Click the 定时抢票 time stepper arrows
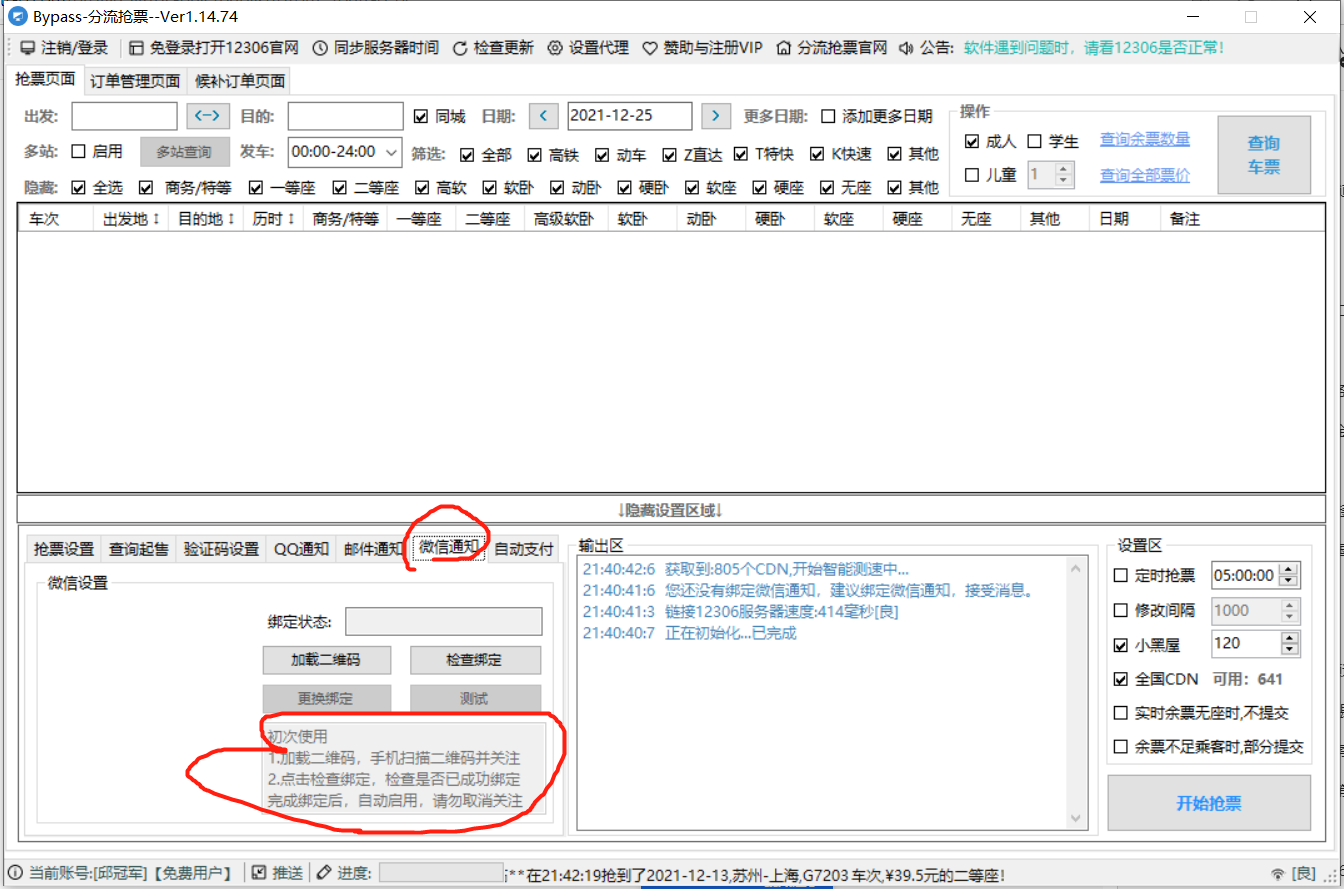 (1289, 575)
